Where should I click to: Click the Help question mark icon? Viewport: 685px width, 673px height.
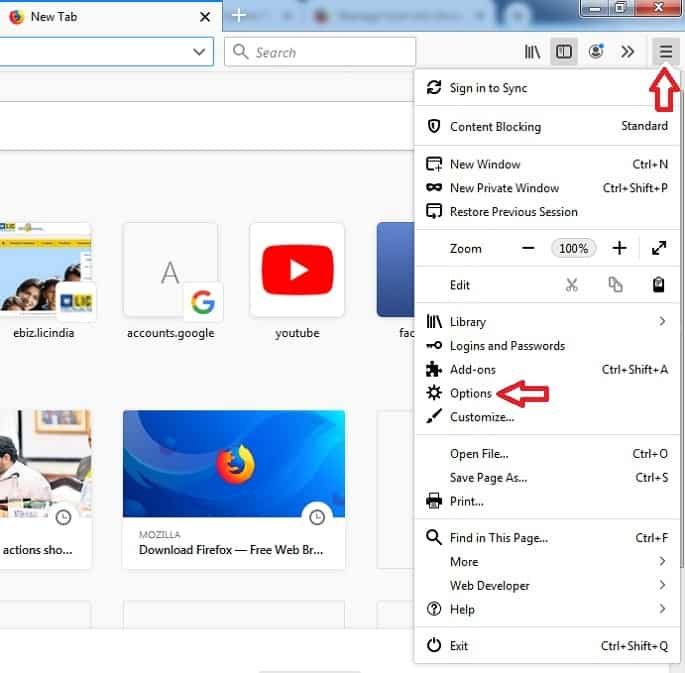(433, 609)
